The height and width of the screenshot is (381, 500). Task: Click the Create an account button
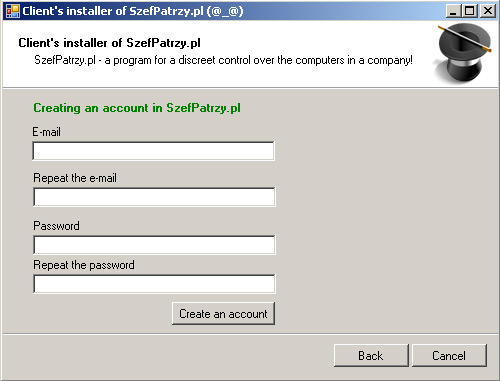tap(223, 313)
